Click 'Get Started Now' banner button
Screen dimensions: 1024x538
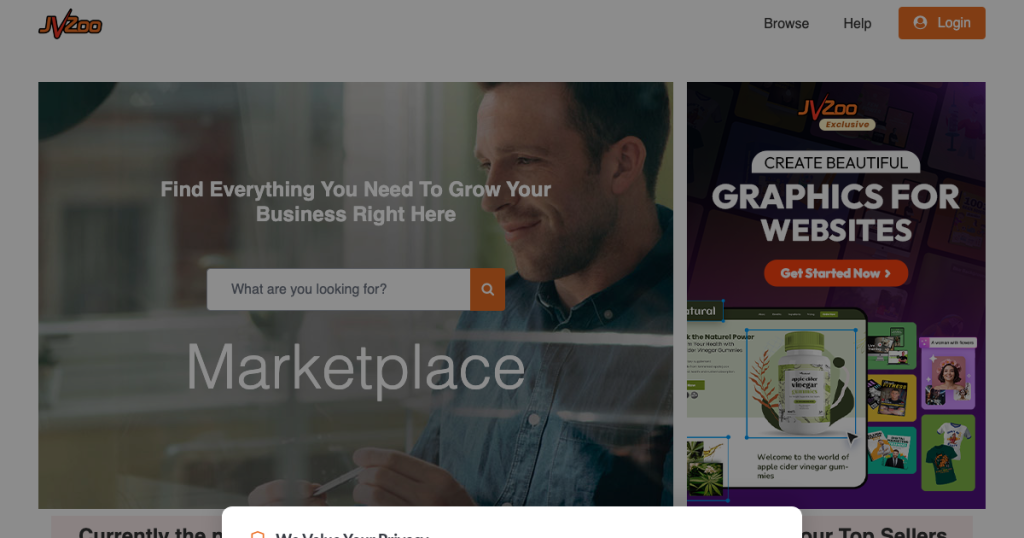click(x=836, y=273)
